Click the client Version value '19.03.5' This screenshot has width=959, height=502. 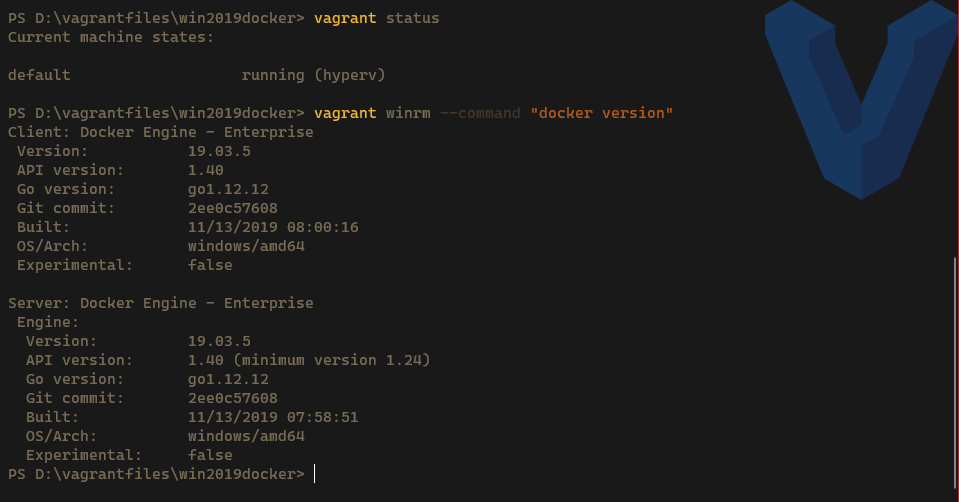[219, 151]
